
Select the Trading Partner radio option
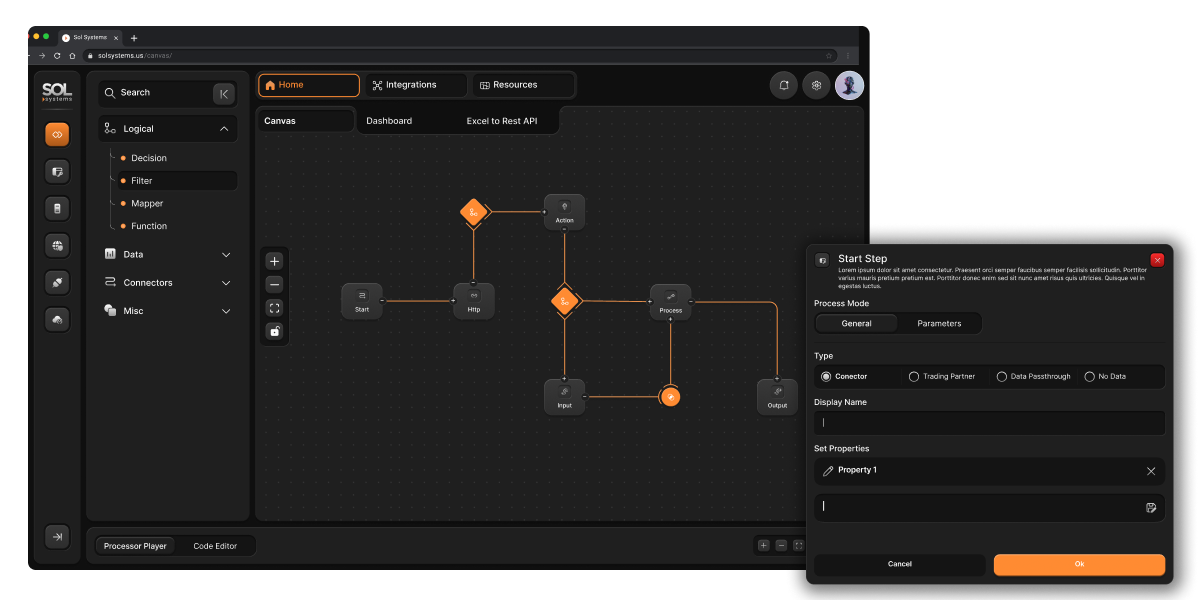tap(941, 377)
